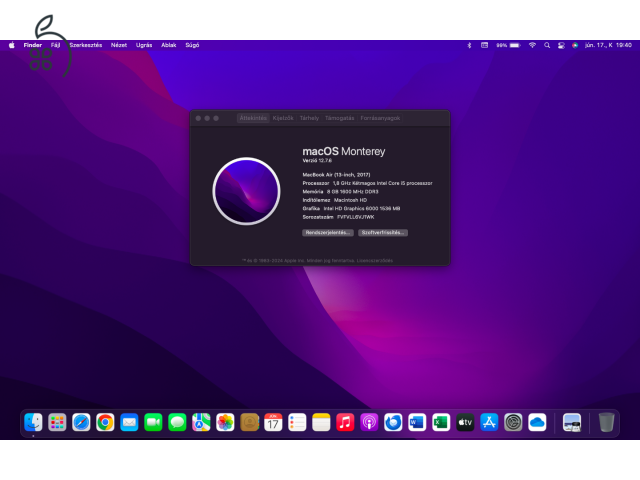Open the Licencszerződés link
This screenshot has width=640, height=480.
(375, 260)
